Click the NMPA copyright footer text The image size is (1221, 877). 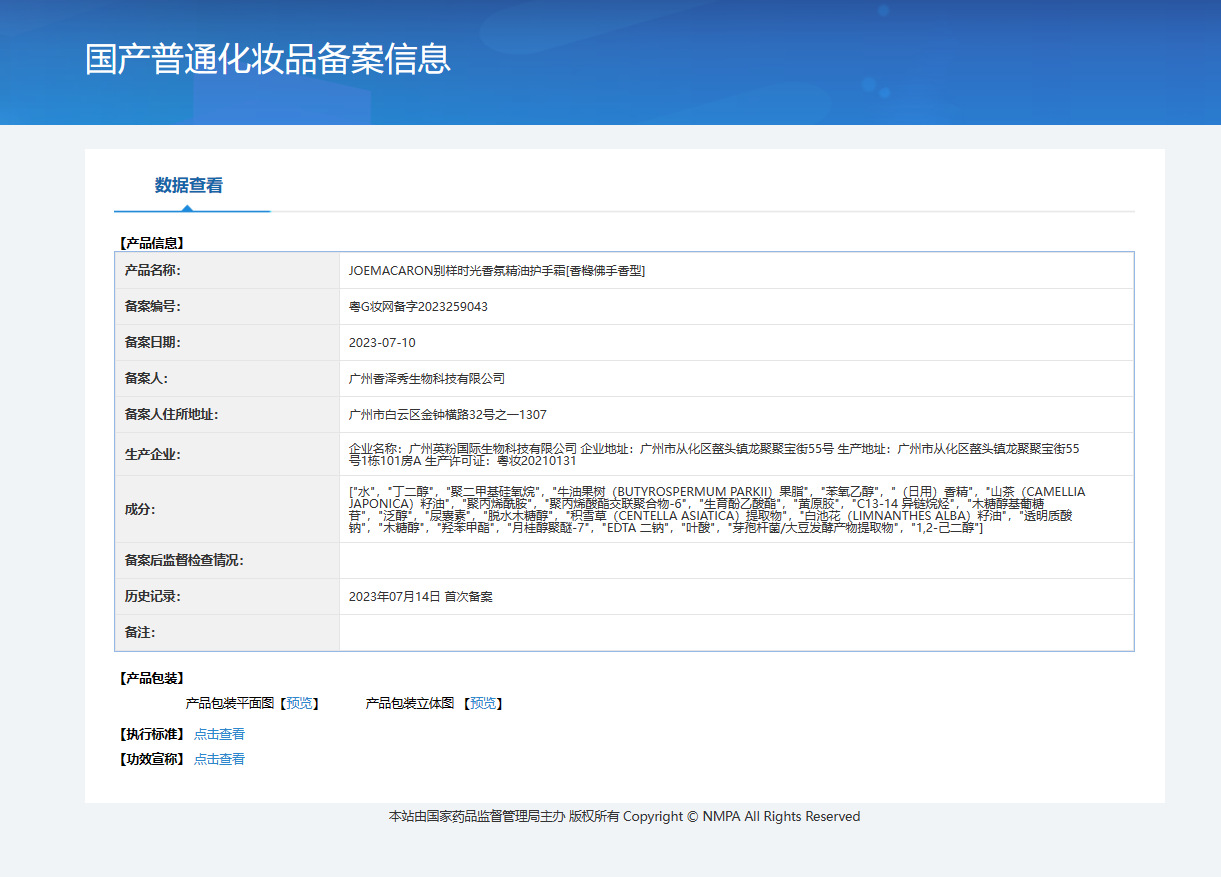point(624,816)
